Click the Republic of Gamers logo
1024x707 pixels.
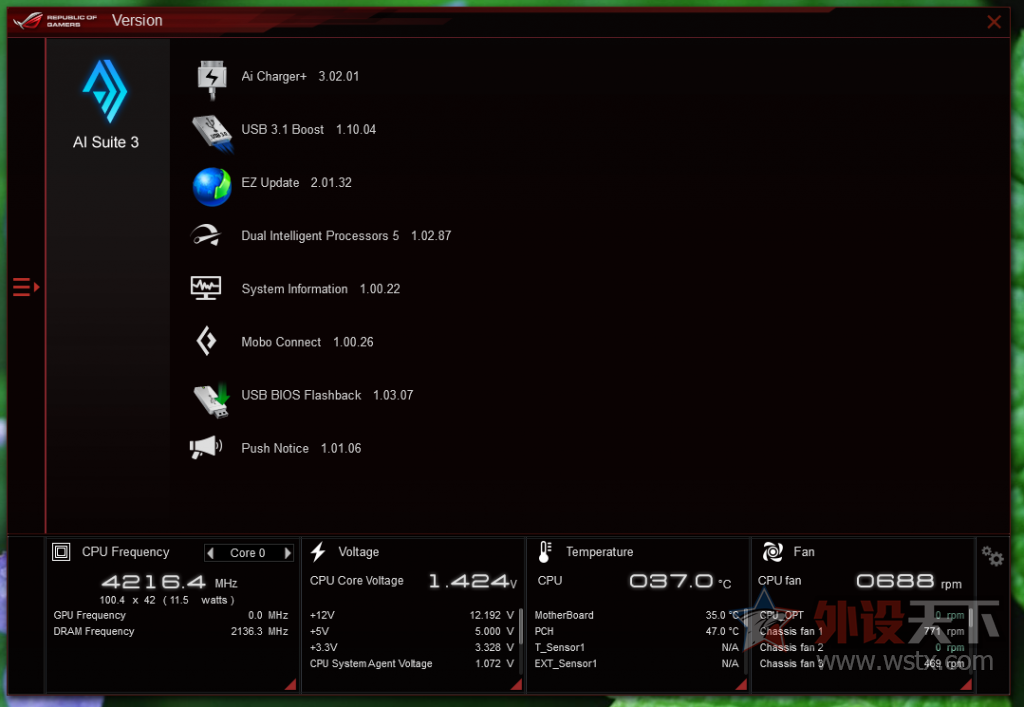pyautogui.click(x=55, y=21)
